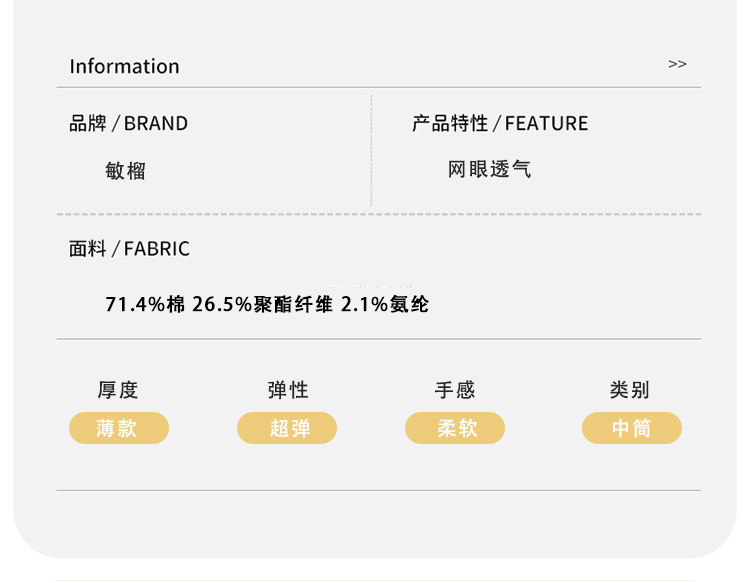Click the 2.1%氨纶 fabric text
Screen dimensions: 750x583
click(385, 304)
